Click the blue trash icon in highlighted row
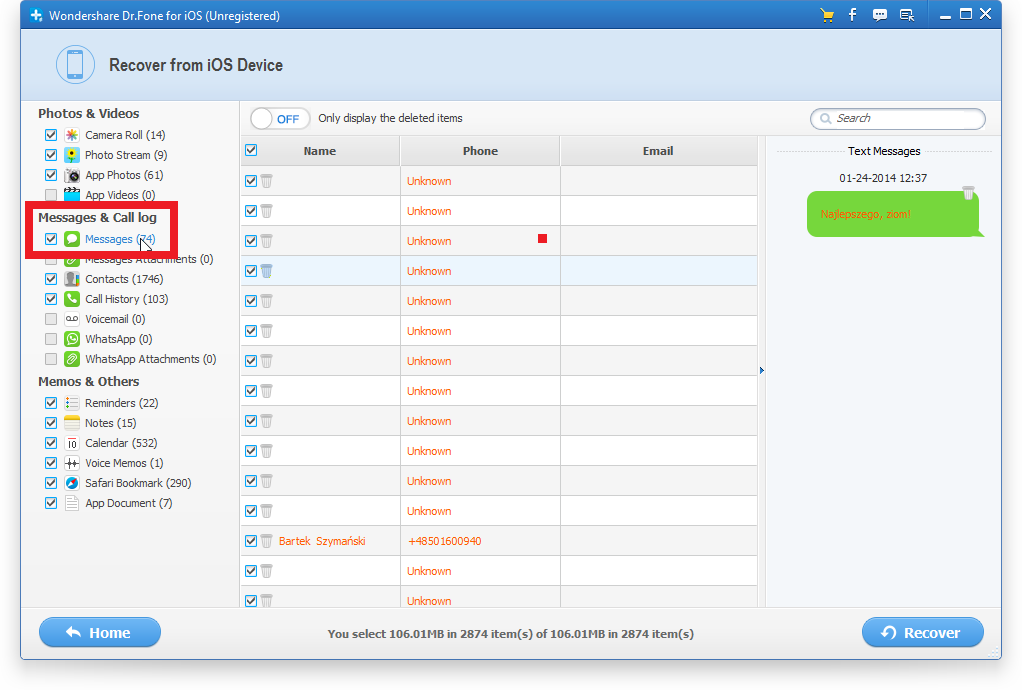 267,271
